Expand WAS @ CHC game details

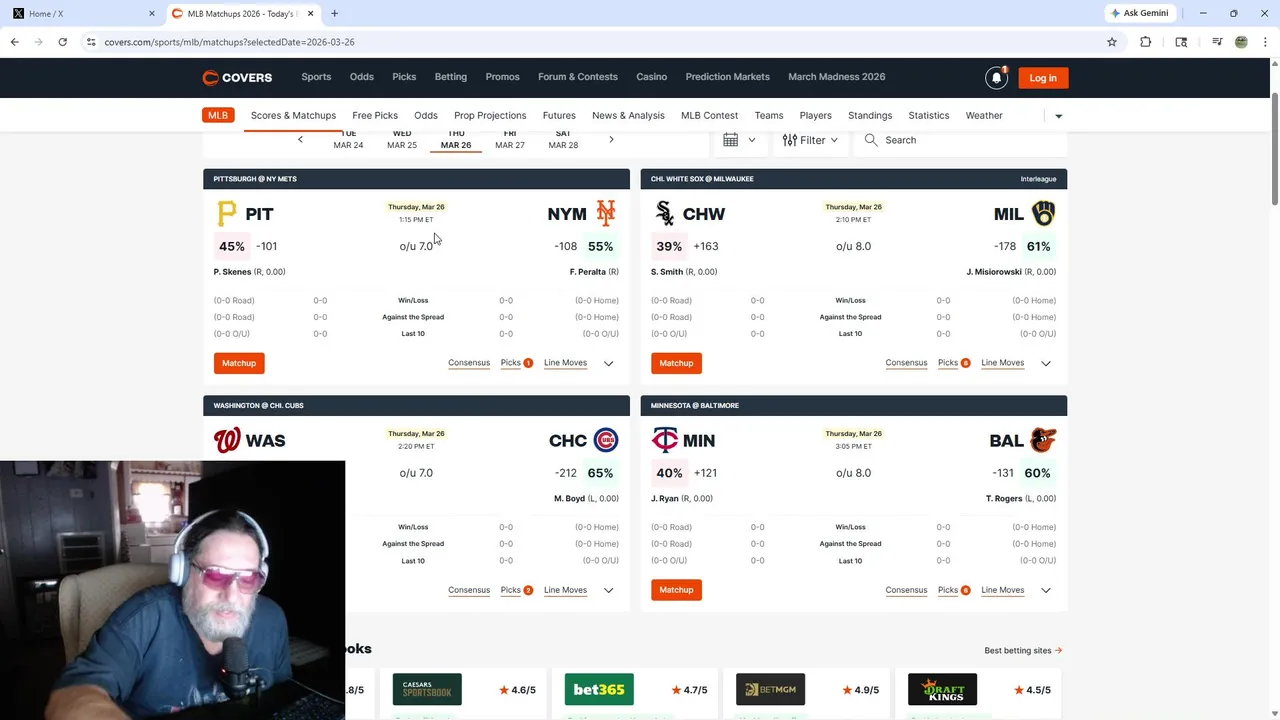pos(608,591)
